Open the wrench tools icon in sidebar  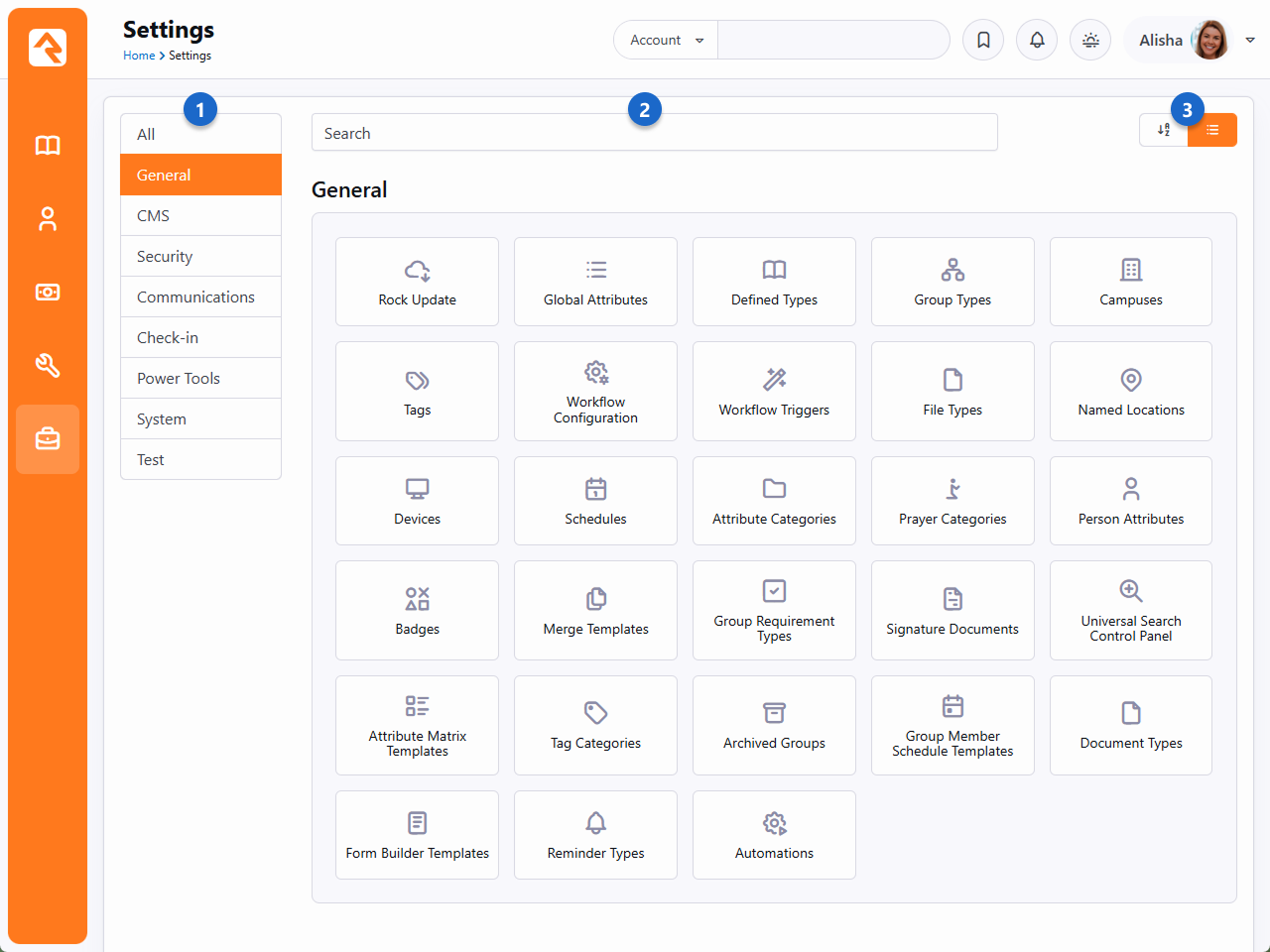tap(48, 366)
